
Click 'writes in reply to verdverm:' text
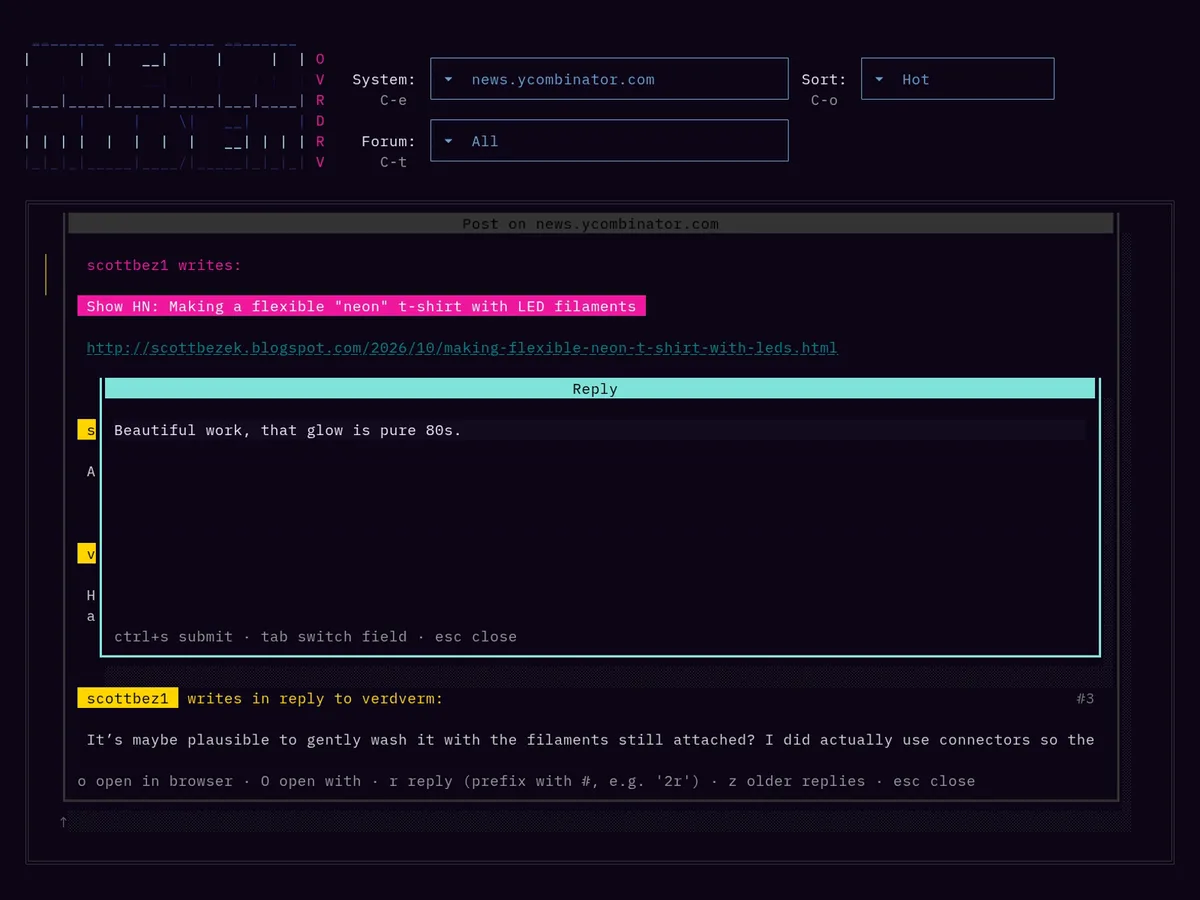[x=315, y=698]
